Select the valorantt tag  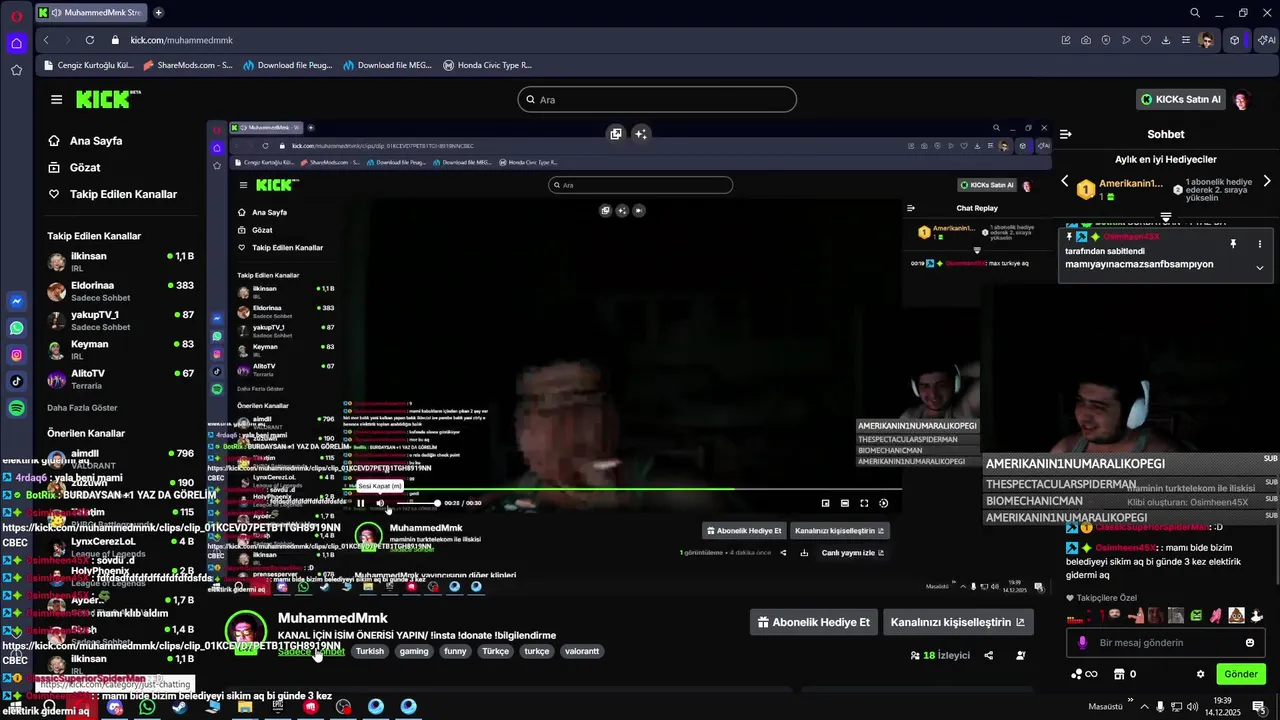[x=582, y=651]
